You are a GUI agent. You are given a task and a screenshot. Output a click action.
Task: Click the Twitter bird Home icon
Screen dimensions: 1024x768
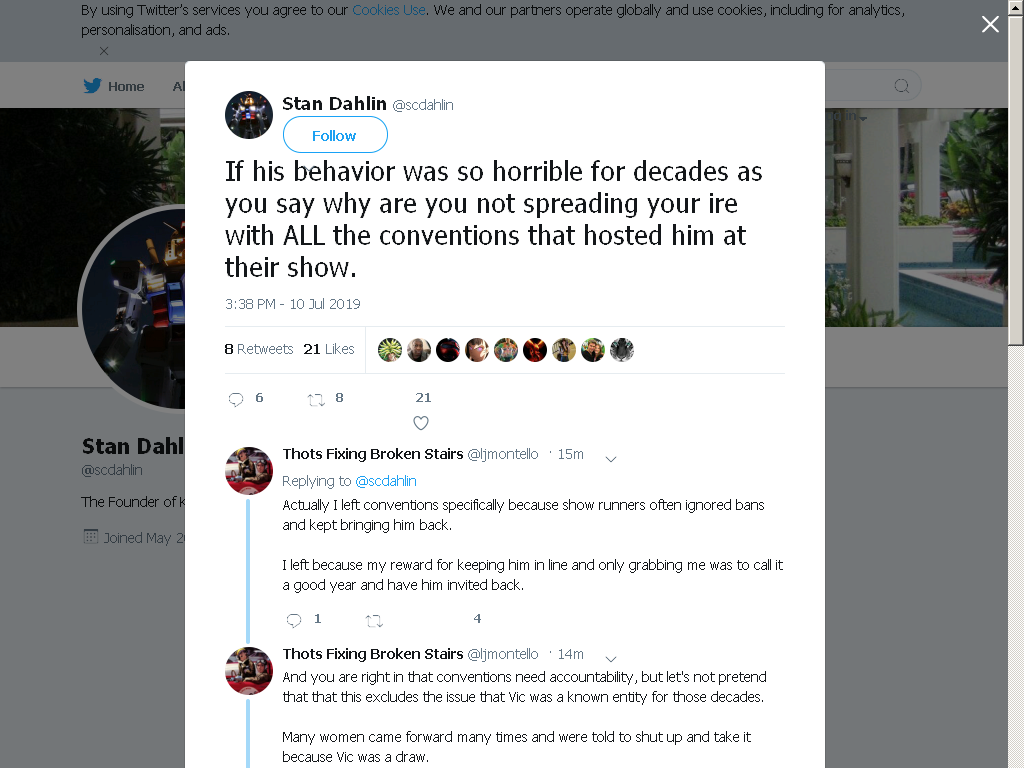93,86
